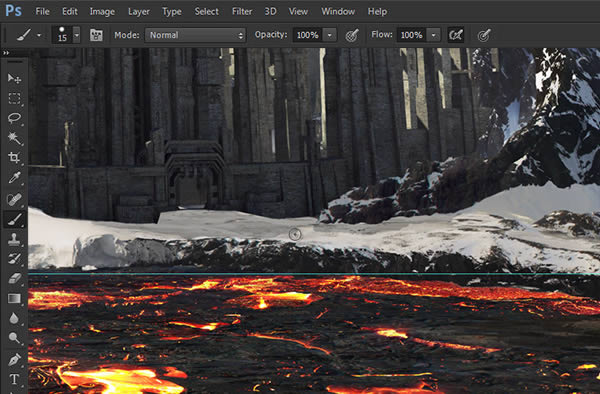
Task: Toggle pressure for brush size
Action: (484, 35)
